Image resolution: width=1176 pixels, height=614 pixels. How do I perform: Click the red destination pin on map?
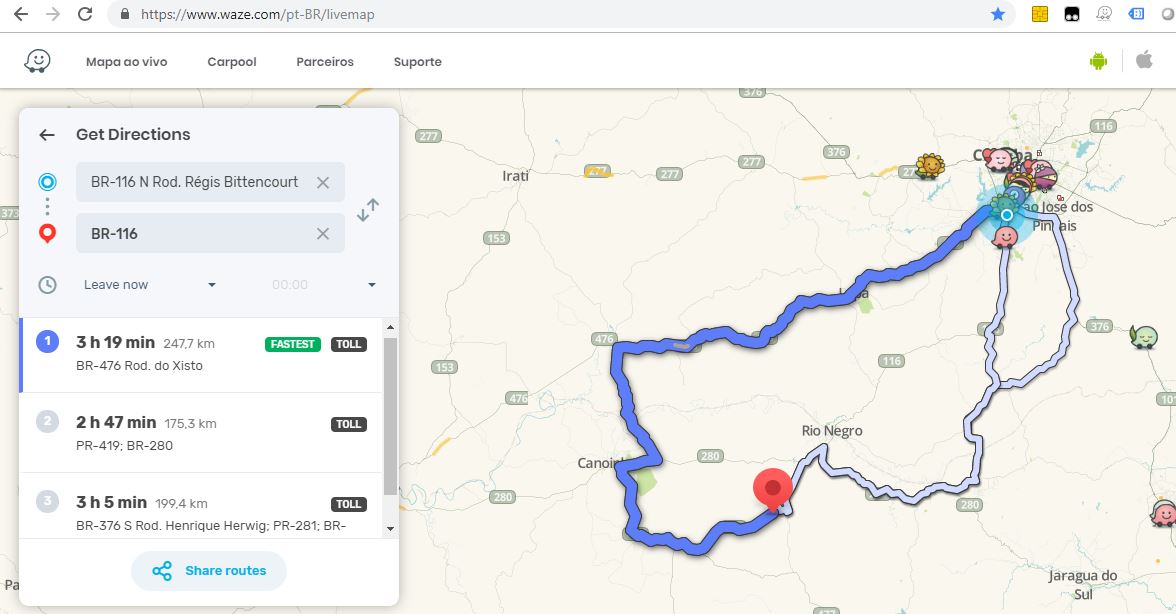click(x=772, y=488)
